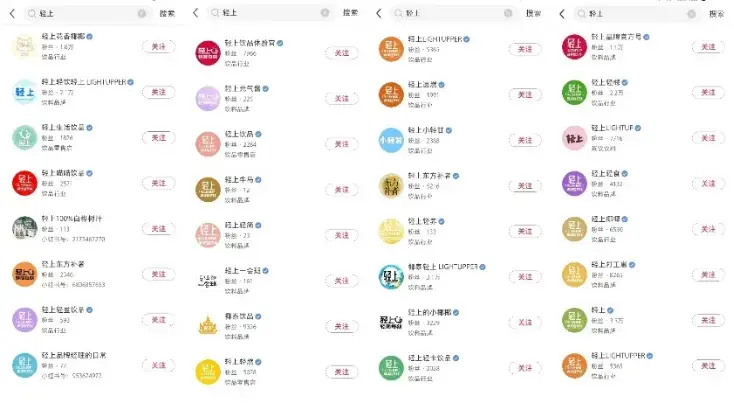The height and width of the screenshot is (410, 734).
Task: Clear the search text in the leftmost panel
Action: coord(142,14)
